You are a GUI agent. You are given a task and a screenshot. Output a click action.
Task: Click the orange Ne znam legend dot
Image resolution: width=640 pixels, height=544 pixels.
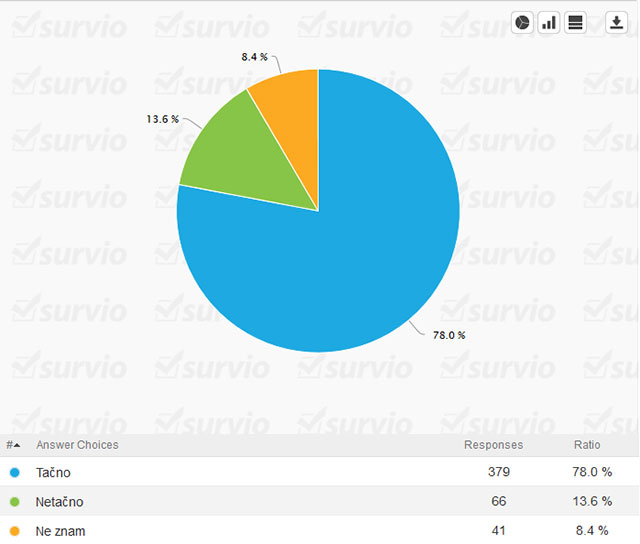pos(14,531)
